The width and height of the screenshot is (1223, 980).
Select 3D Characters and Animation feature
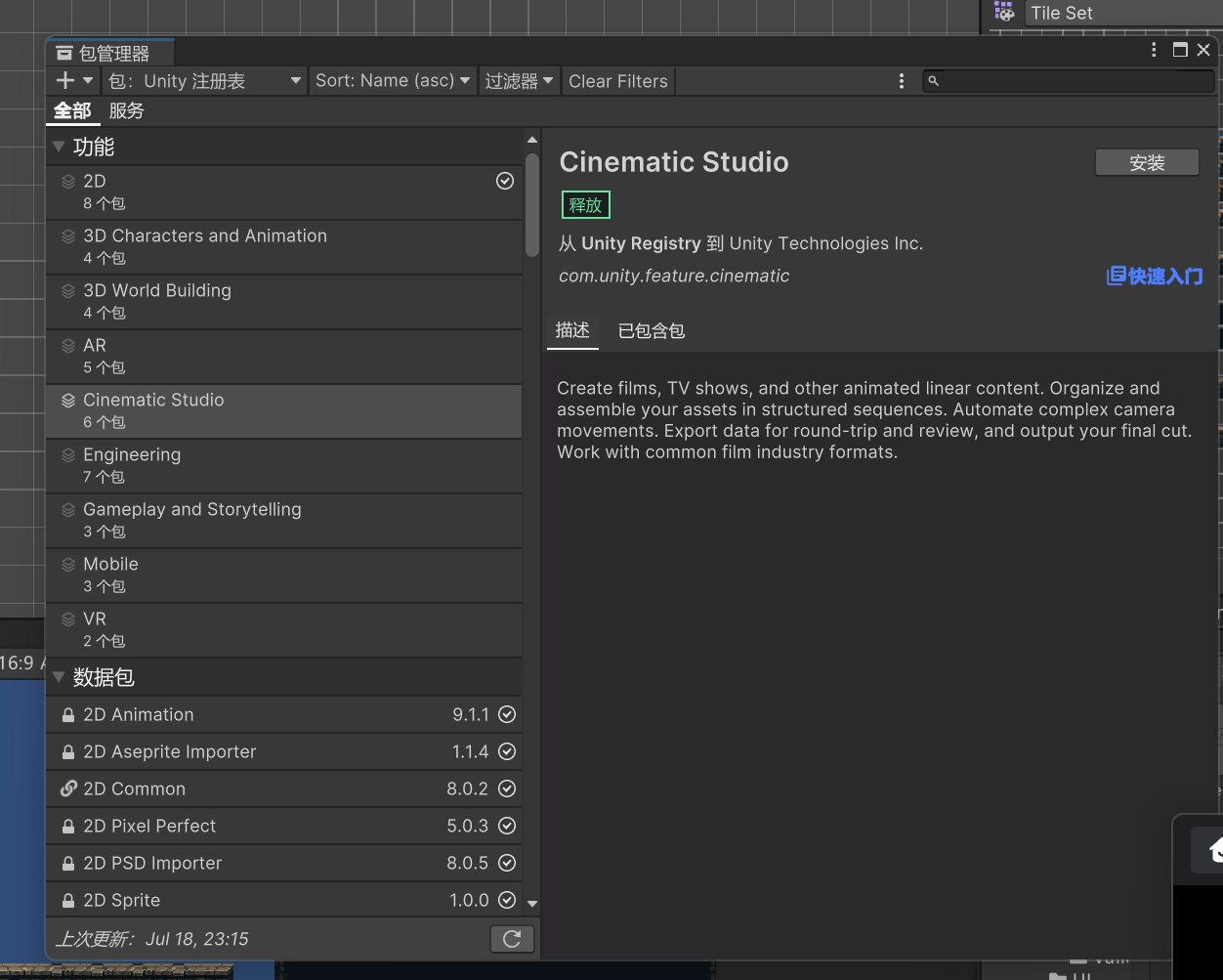coord(283,246)
